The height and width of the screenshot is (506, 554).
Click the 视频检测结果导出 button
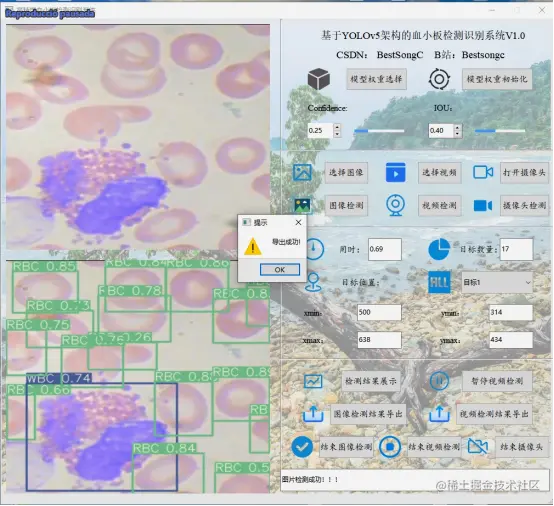[x=494, y=414]
